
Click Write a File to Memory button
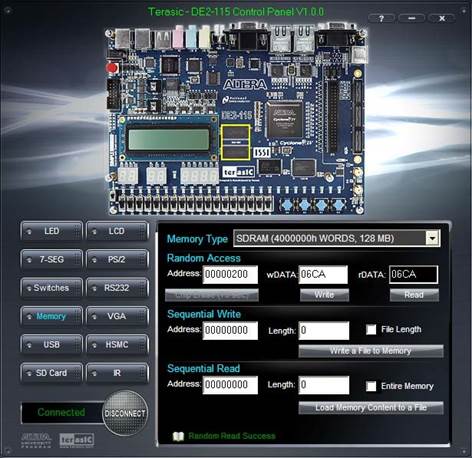[371, 351]
